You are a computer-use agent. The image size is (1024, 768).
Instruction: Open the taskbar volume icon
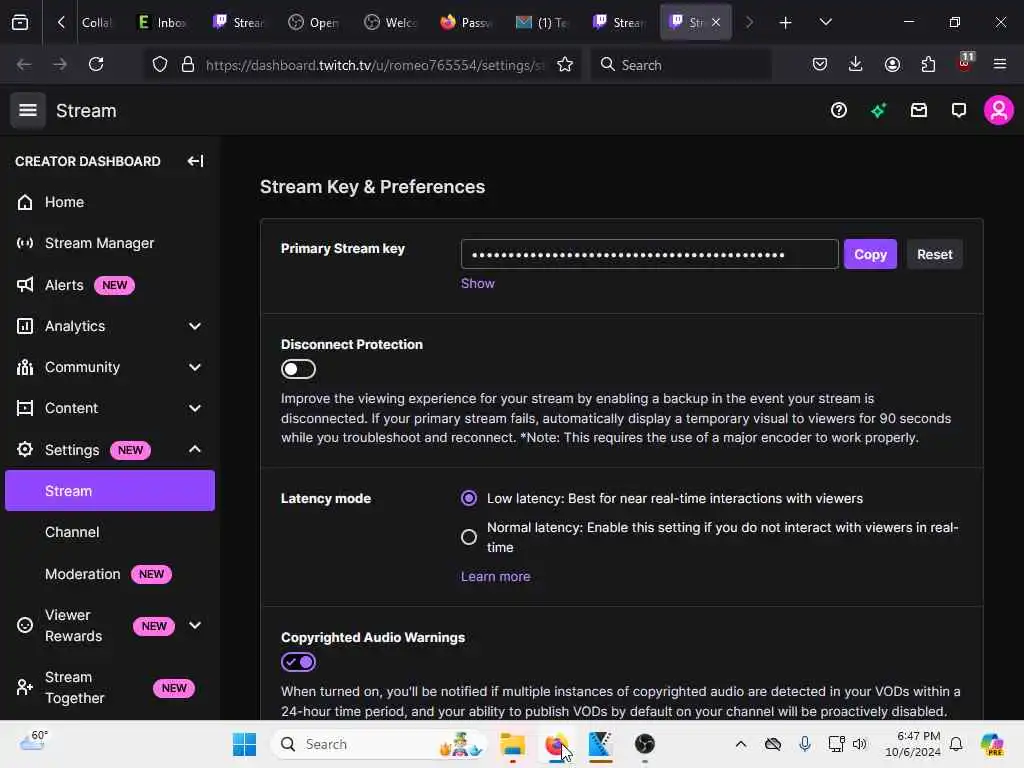859,744
